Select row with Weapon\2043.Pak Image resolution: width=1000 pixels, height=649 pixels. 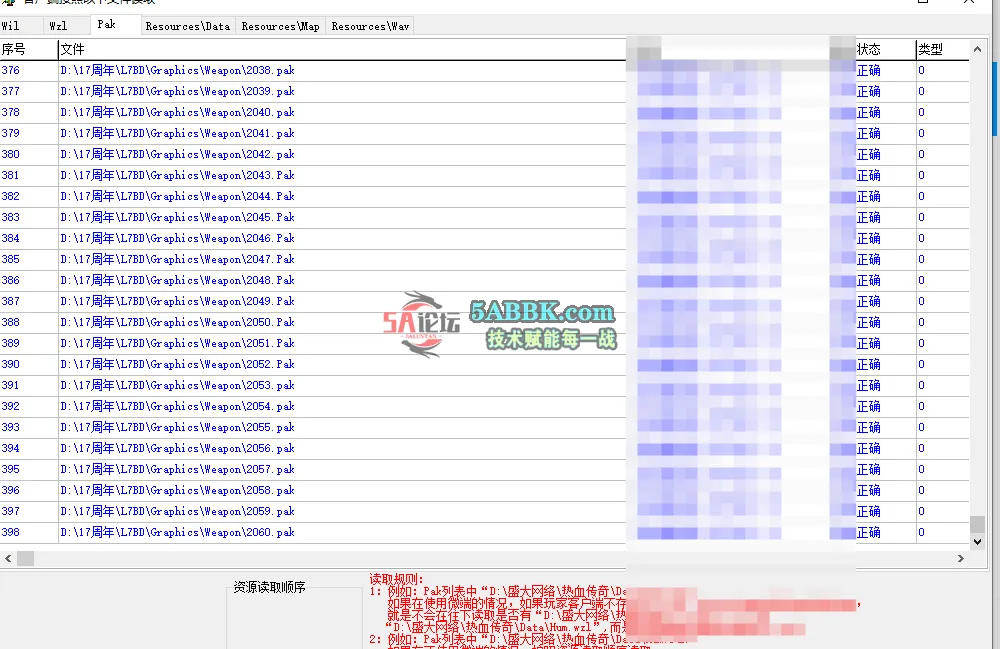(485, 175)
